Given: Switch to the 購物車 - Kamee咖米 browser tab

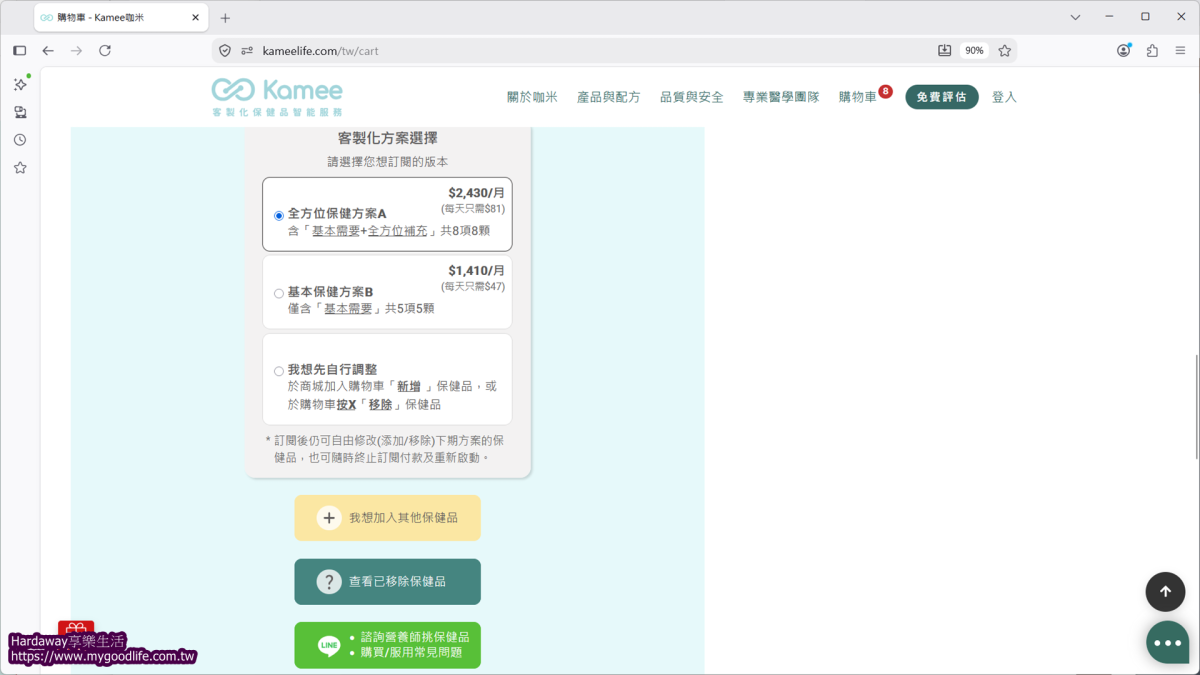Looking at the screenshot, I should tap(120, 17).
